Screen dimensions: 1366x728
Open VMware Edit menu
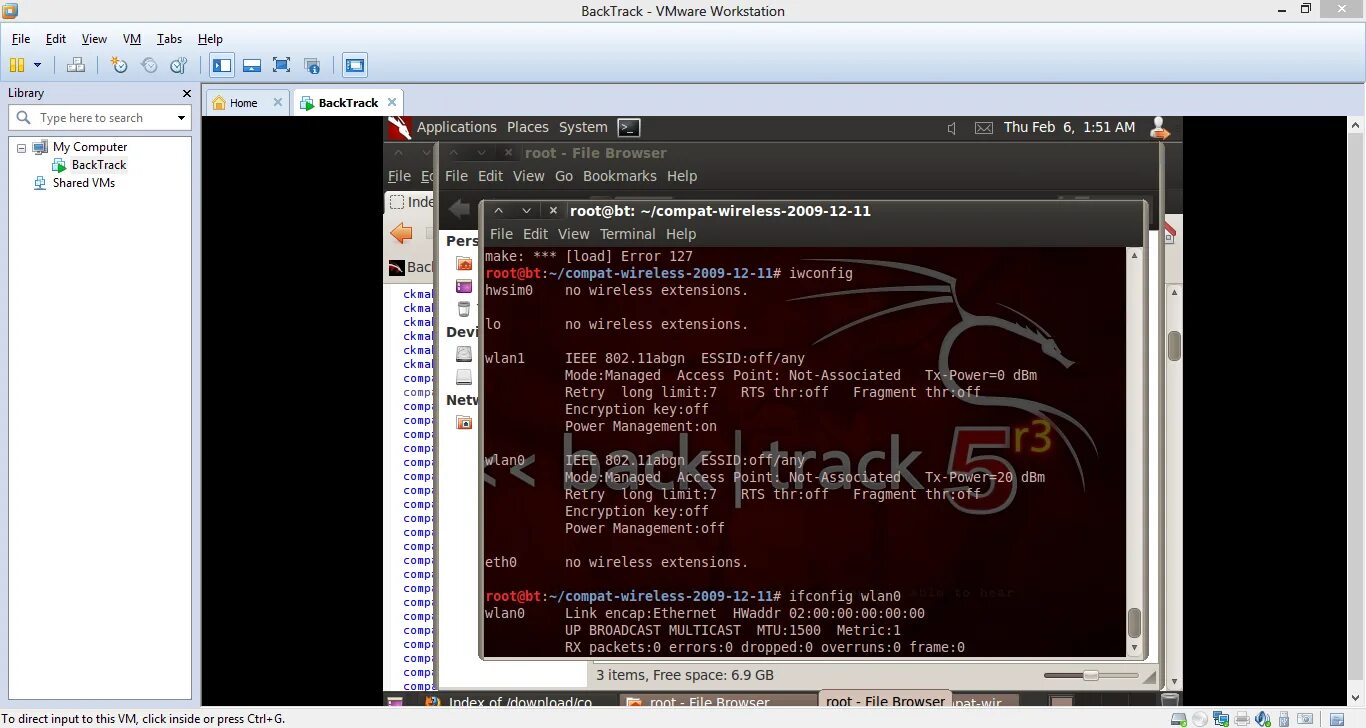pyautogui.click(x=56, y=39)
